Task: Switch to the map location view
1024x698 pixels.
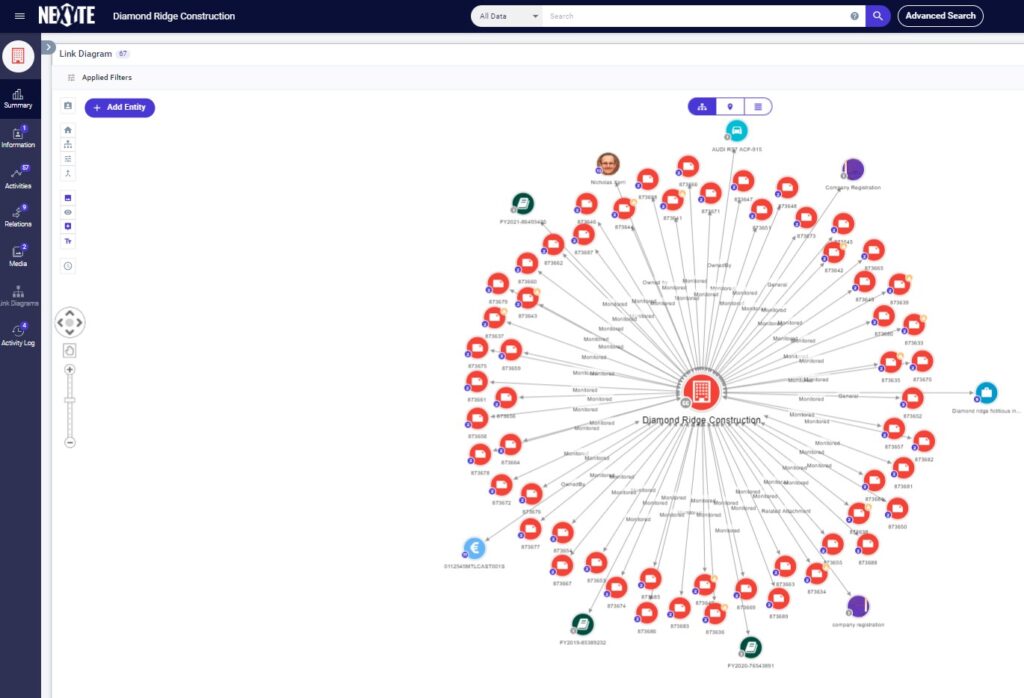Action: coord(730,106)
